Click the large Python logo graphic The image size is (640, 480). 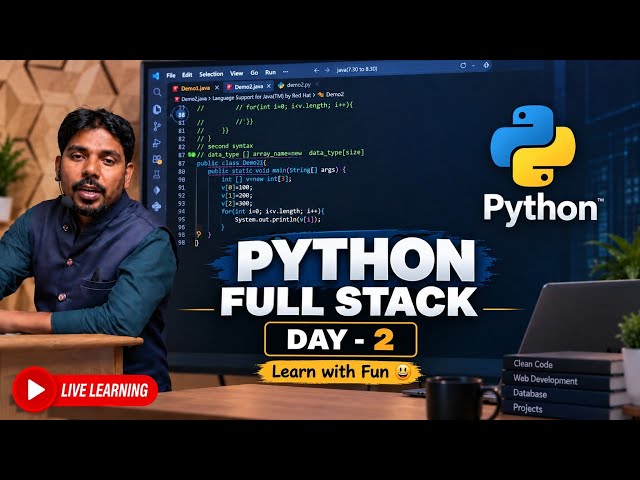[x=533, y=145]
